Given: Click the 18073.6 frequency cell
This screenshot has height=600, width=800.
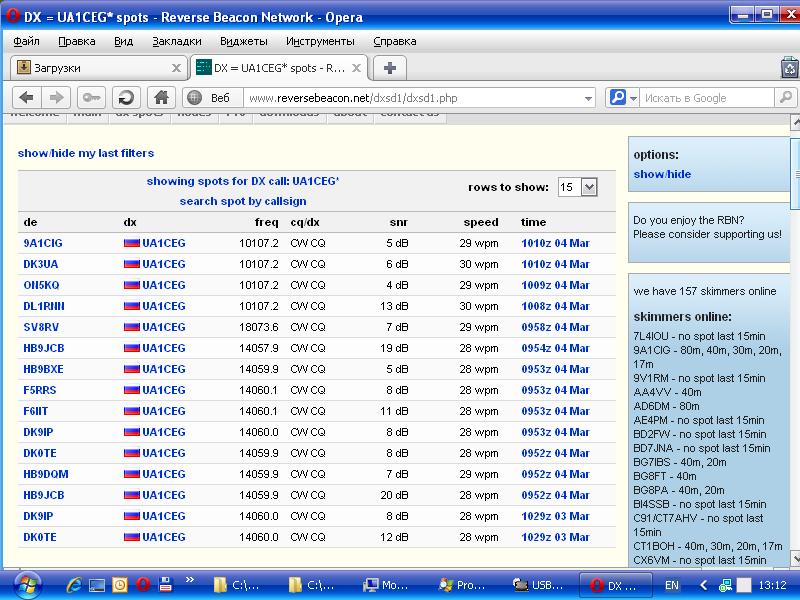Looking at the screenshot, I should point(259,327).
